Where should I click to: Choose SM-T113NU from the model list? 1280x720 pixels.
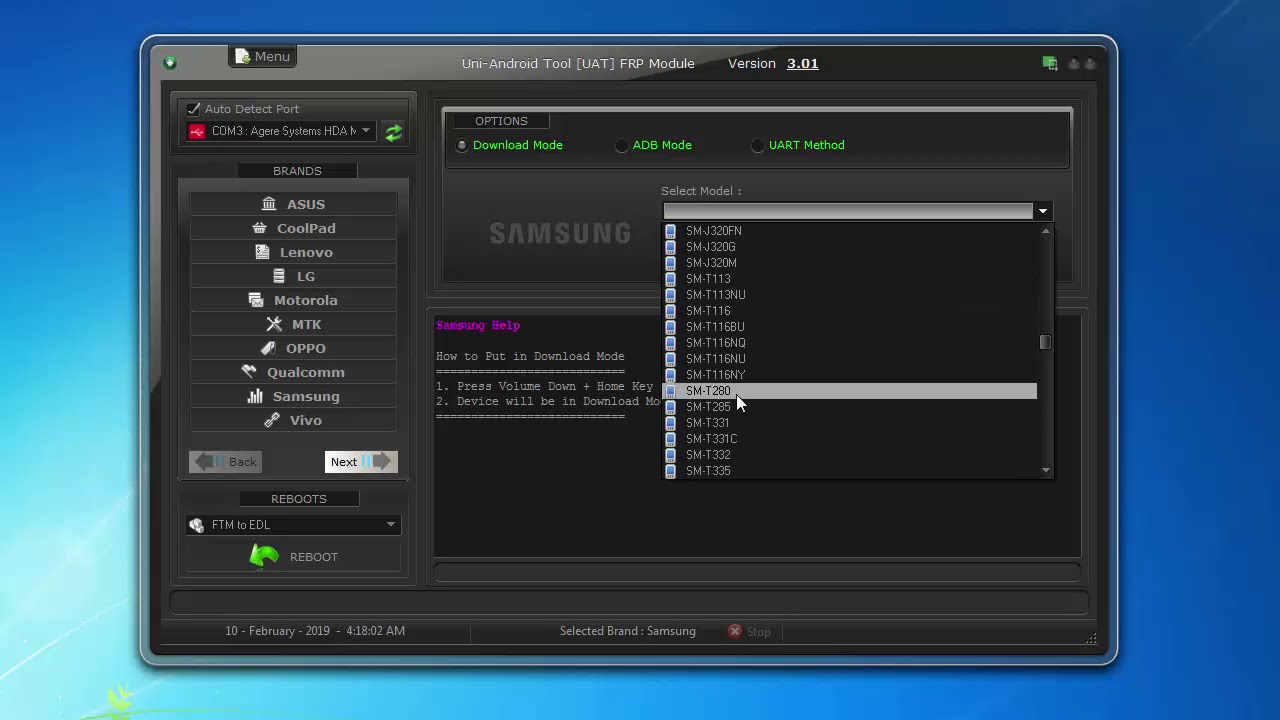pyautogui.click(x=849, y=295)
